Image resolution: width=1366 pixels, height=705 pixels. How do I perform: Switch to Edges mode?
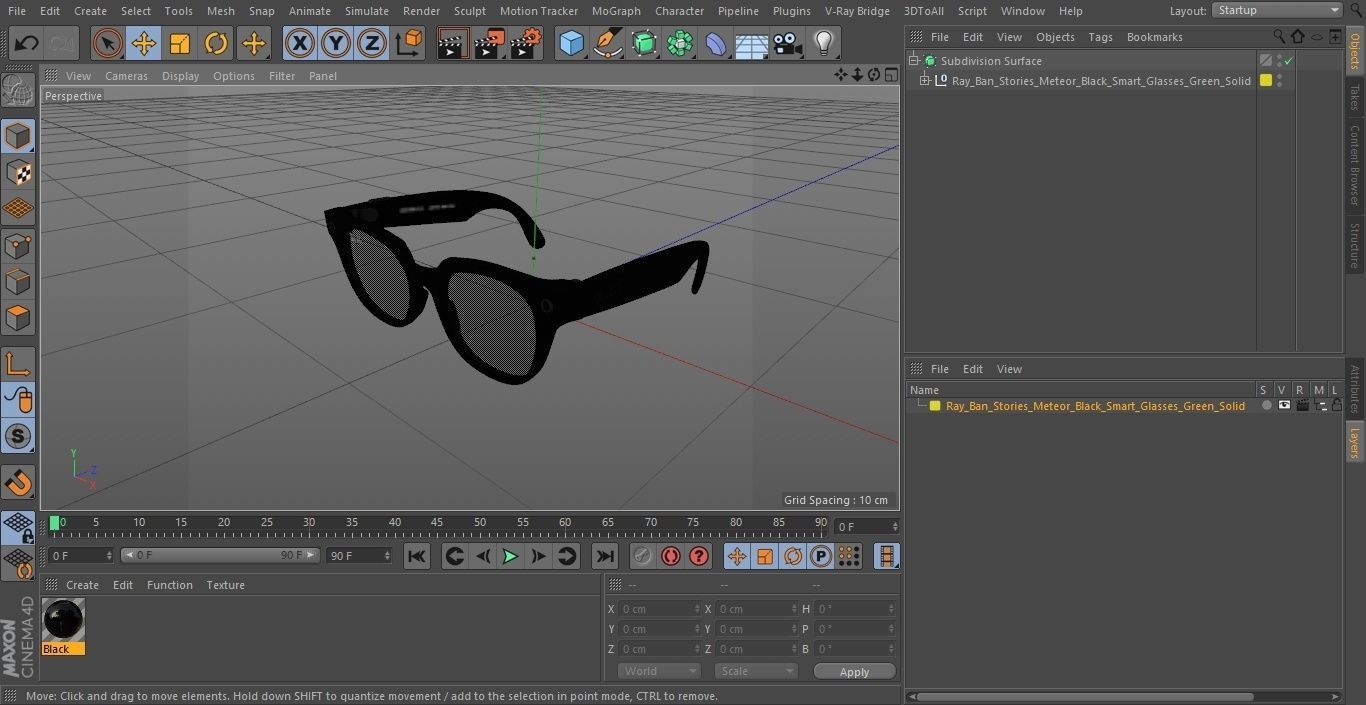18,281
